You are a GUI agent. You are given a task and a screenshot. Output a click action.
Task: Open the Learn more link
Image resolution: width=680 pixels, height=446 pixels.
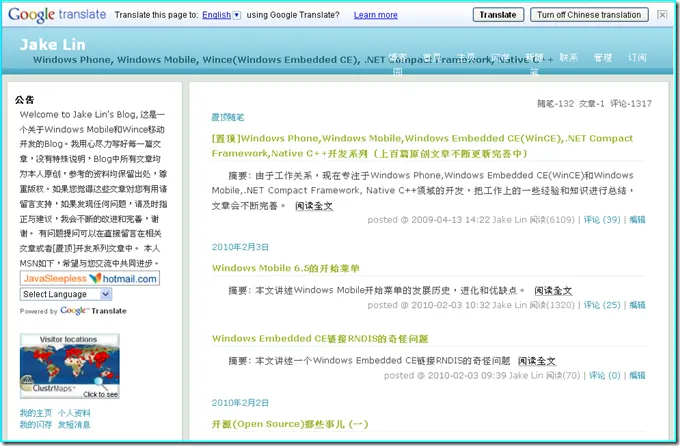(x=376, y=15)
